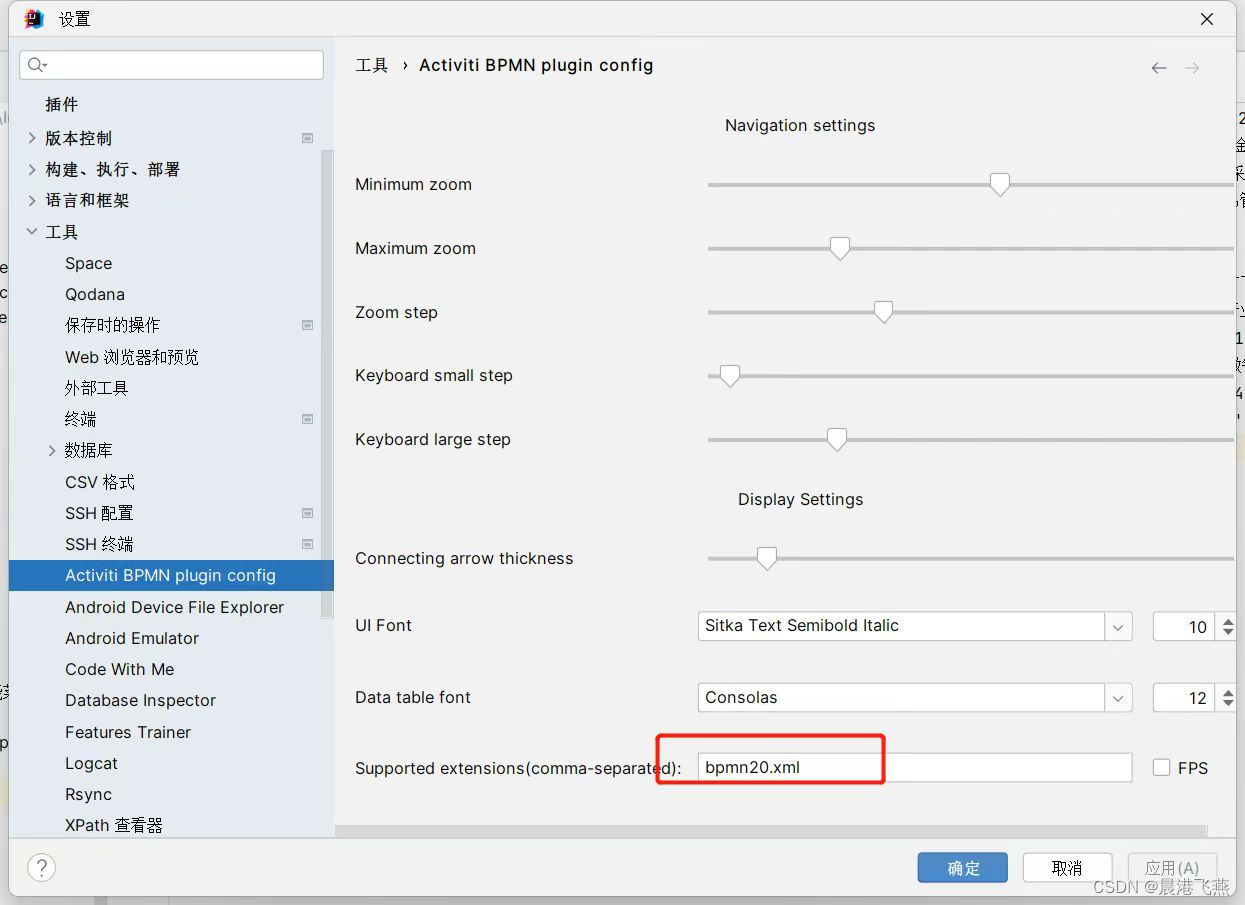The image size is (1245, 905).
Task: Adjust Keyboard small step slider handle
Action: (730, 376)
